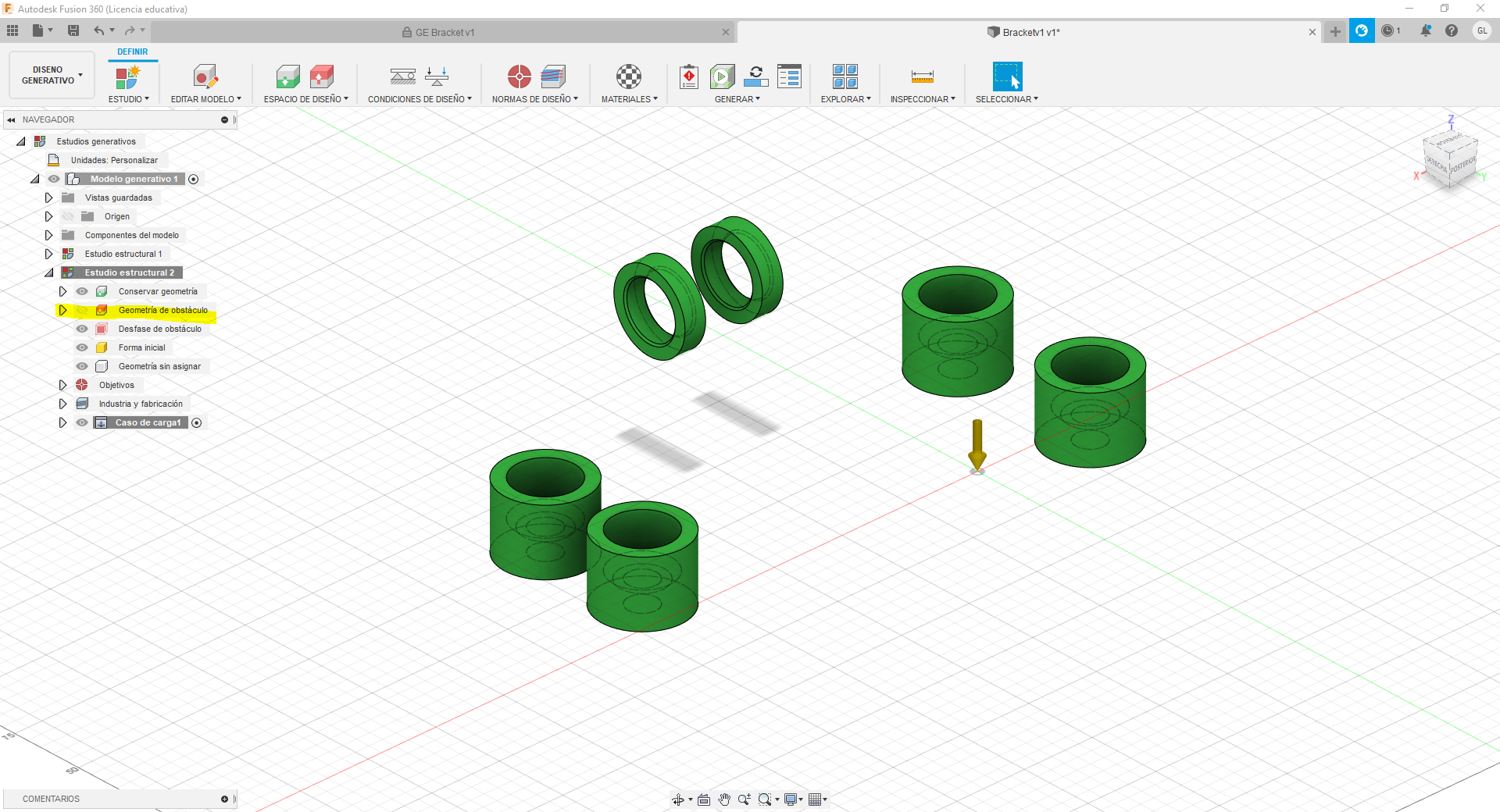Click the Look At icon in navigation bar
Screen dimensions: 1500x812
[704, 799]
